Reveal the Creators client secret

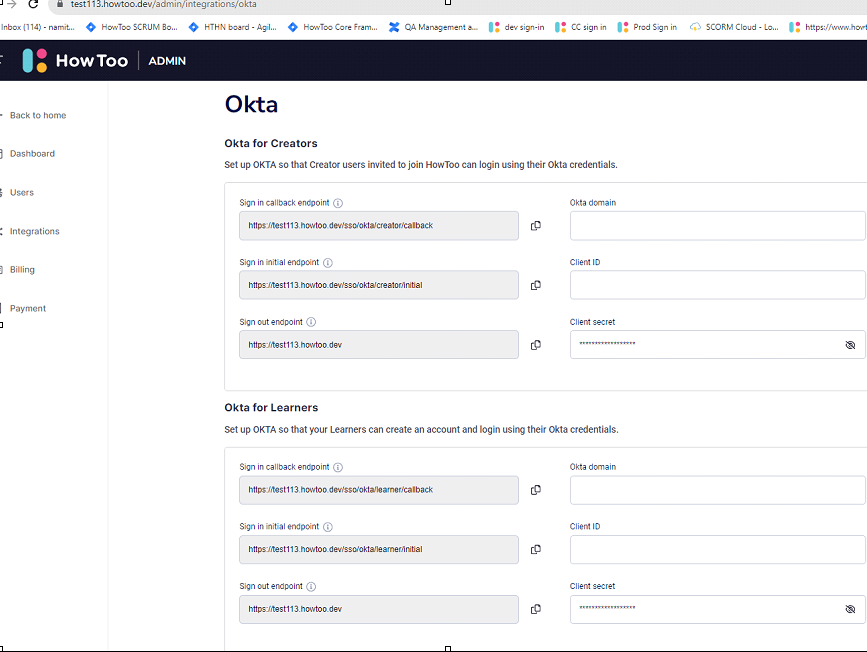coord(850,345)
